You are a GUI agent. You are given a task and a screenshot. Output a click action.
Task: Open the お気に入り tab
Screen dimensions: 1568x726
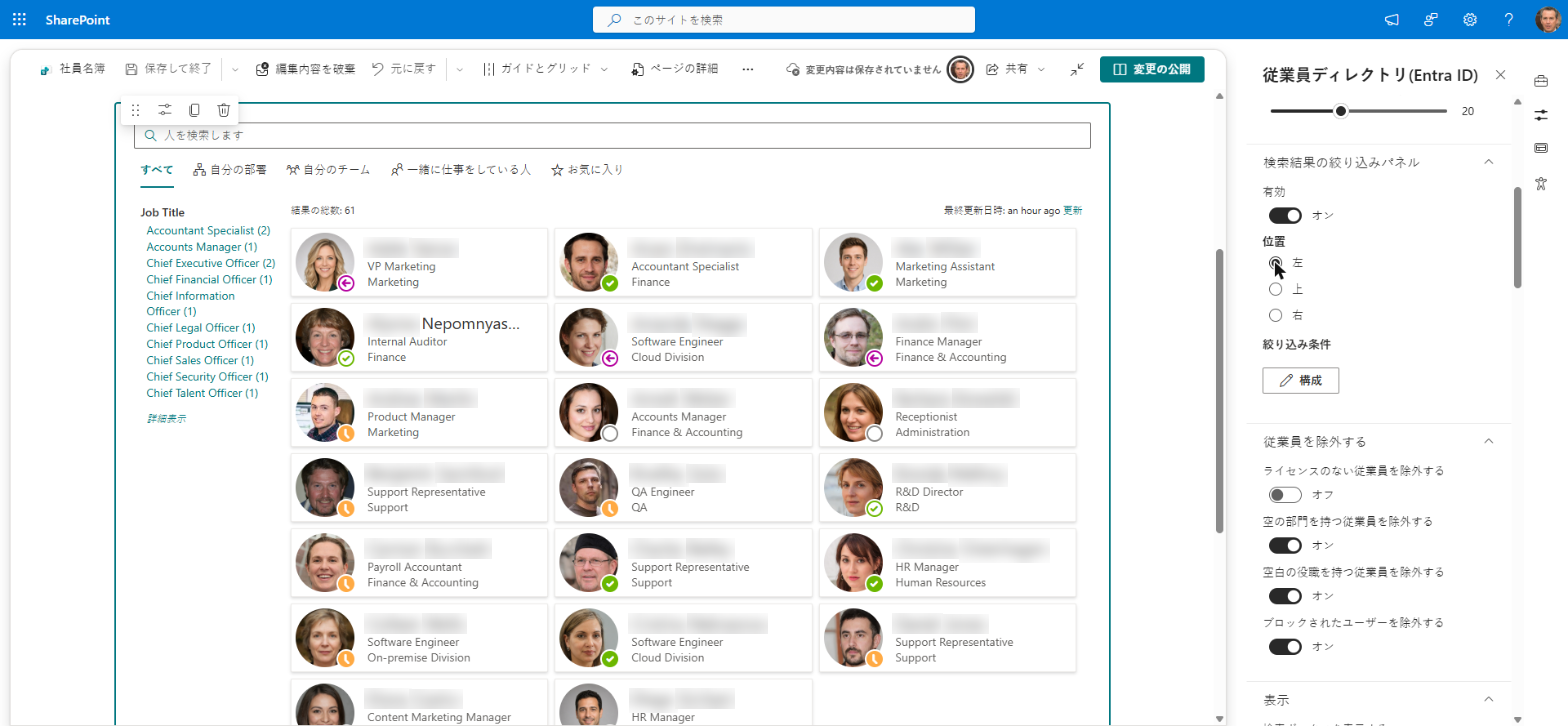(587, 170)
